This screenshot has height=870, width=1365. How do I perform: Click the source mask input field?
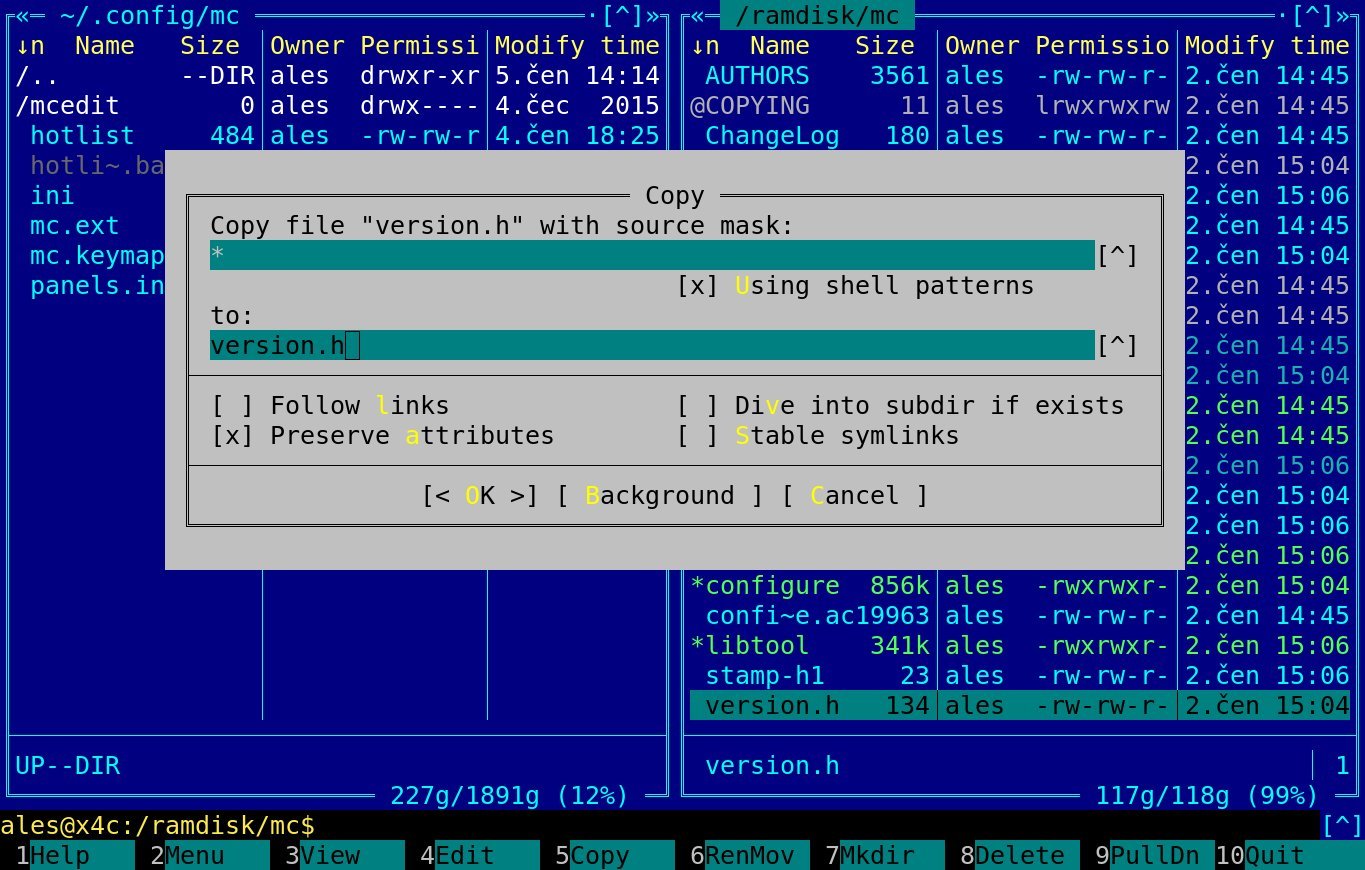point(650,256)
